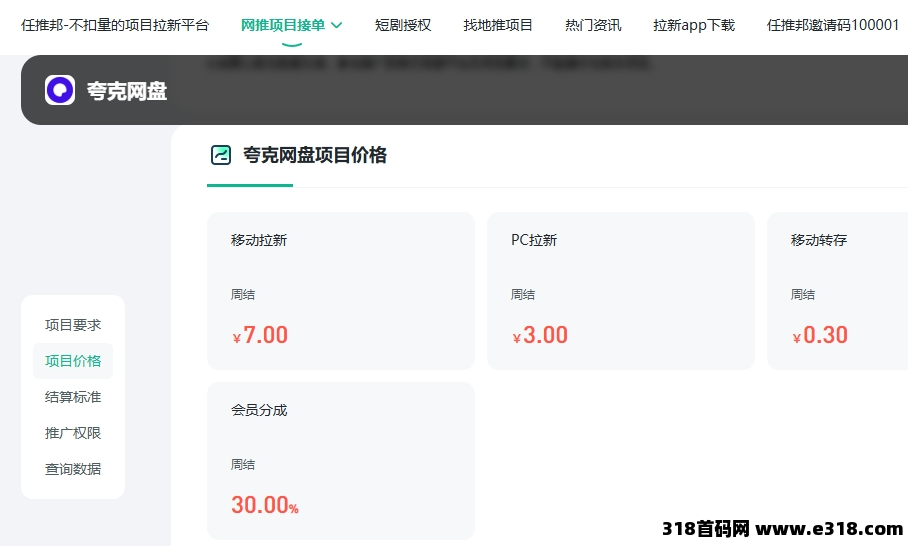Click the 移动拉新 price card title
The width and height of the screenshot is (908, 546).
click(x=259, y=240)
